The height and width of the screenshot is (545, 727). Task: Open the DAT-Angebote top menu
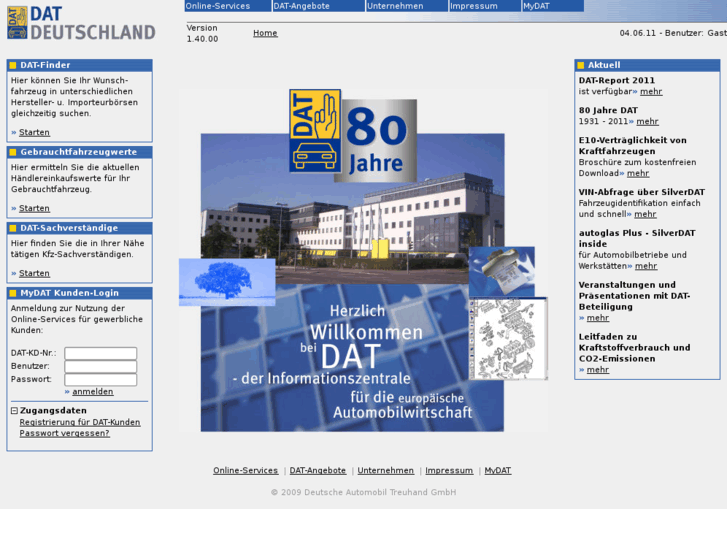319,6
